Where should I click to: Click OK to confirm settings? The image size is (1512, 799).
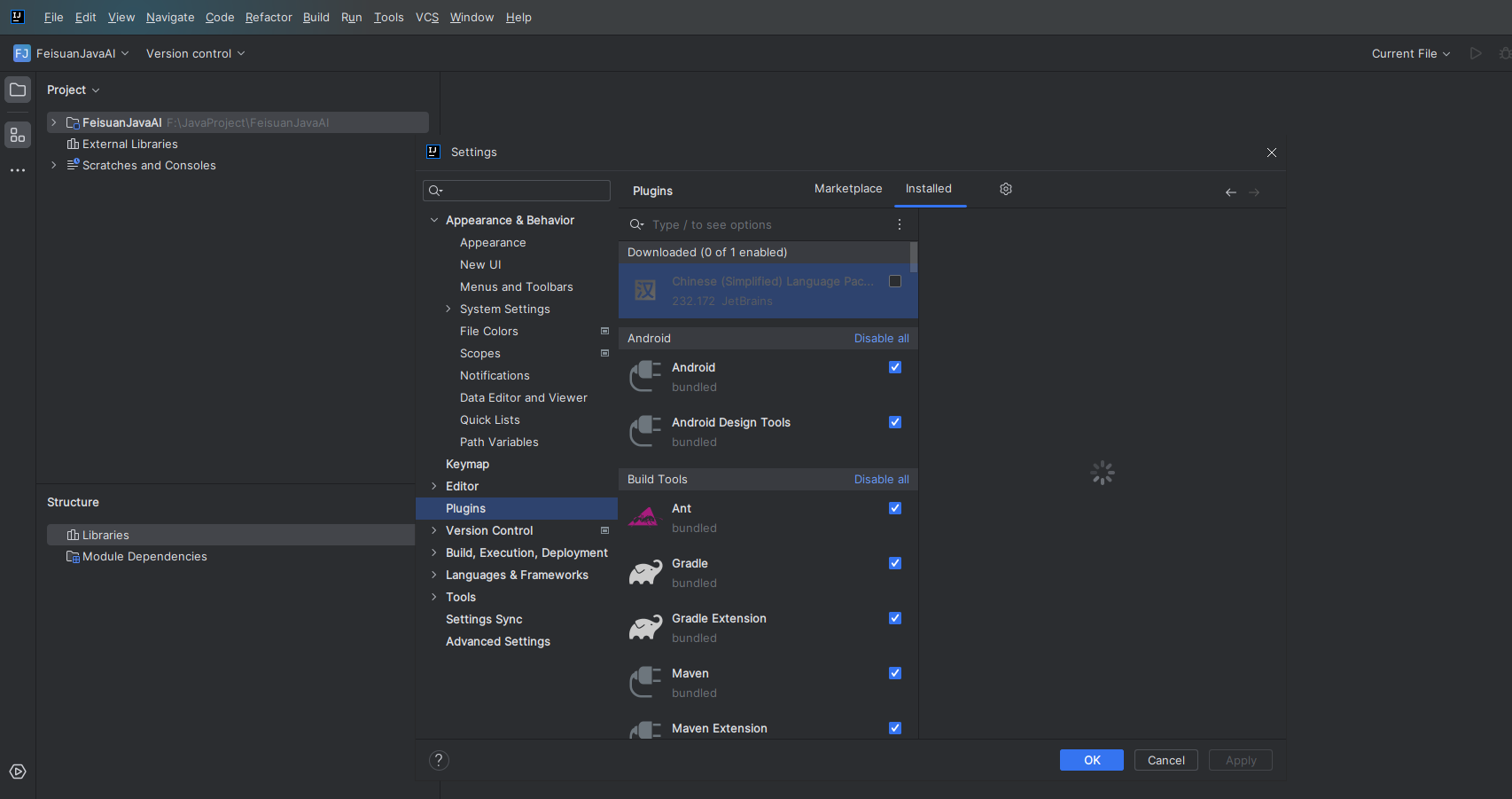(x=1092, y=760)
